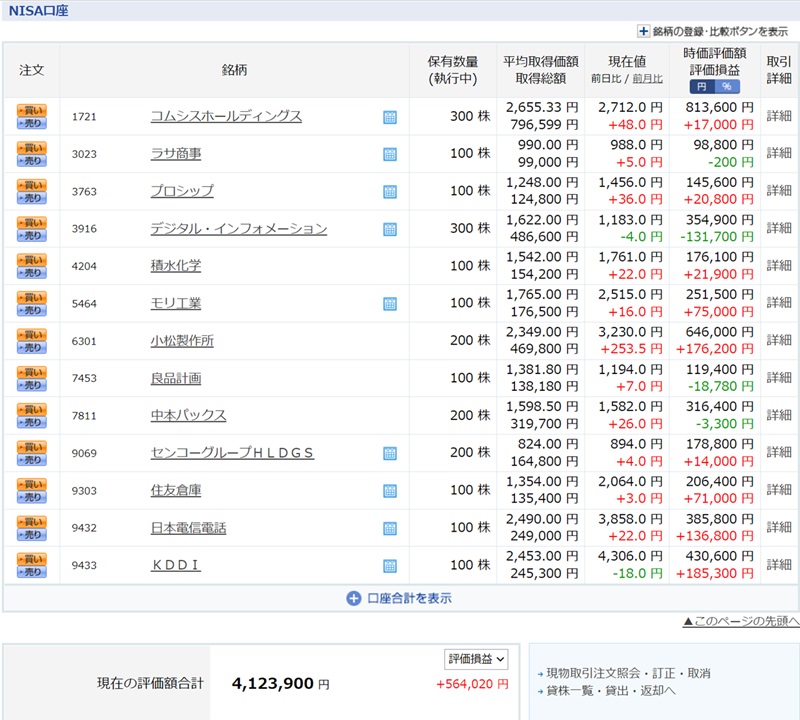This screenshot has height=720, width=800.
Task: Open 詳細 for KDDI
Action: click(779, 564)
